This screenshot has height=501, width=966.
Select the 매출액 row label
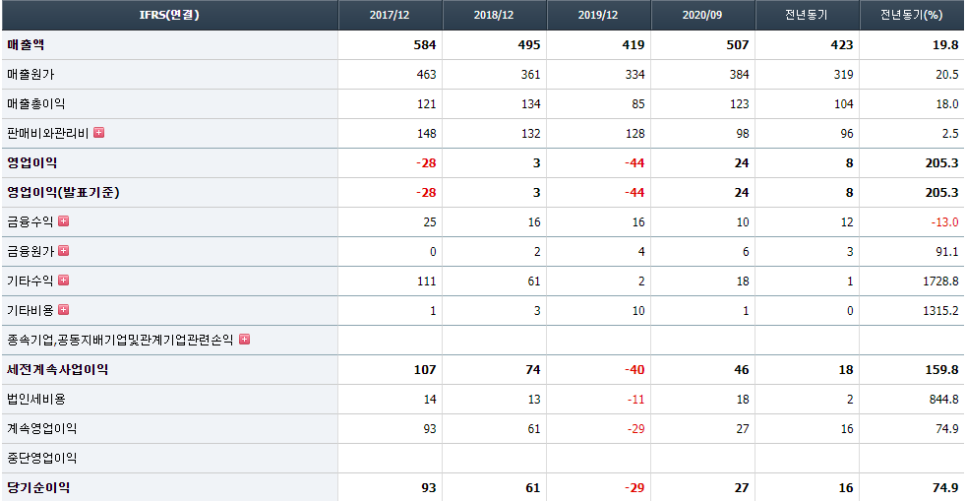[x=26, y=44]
